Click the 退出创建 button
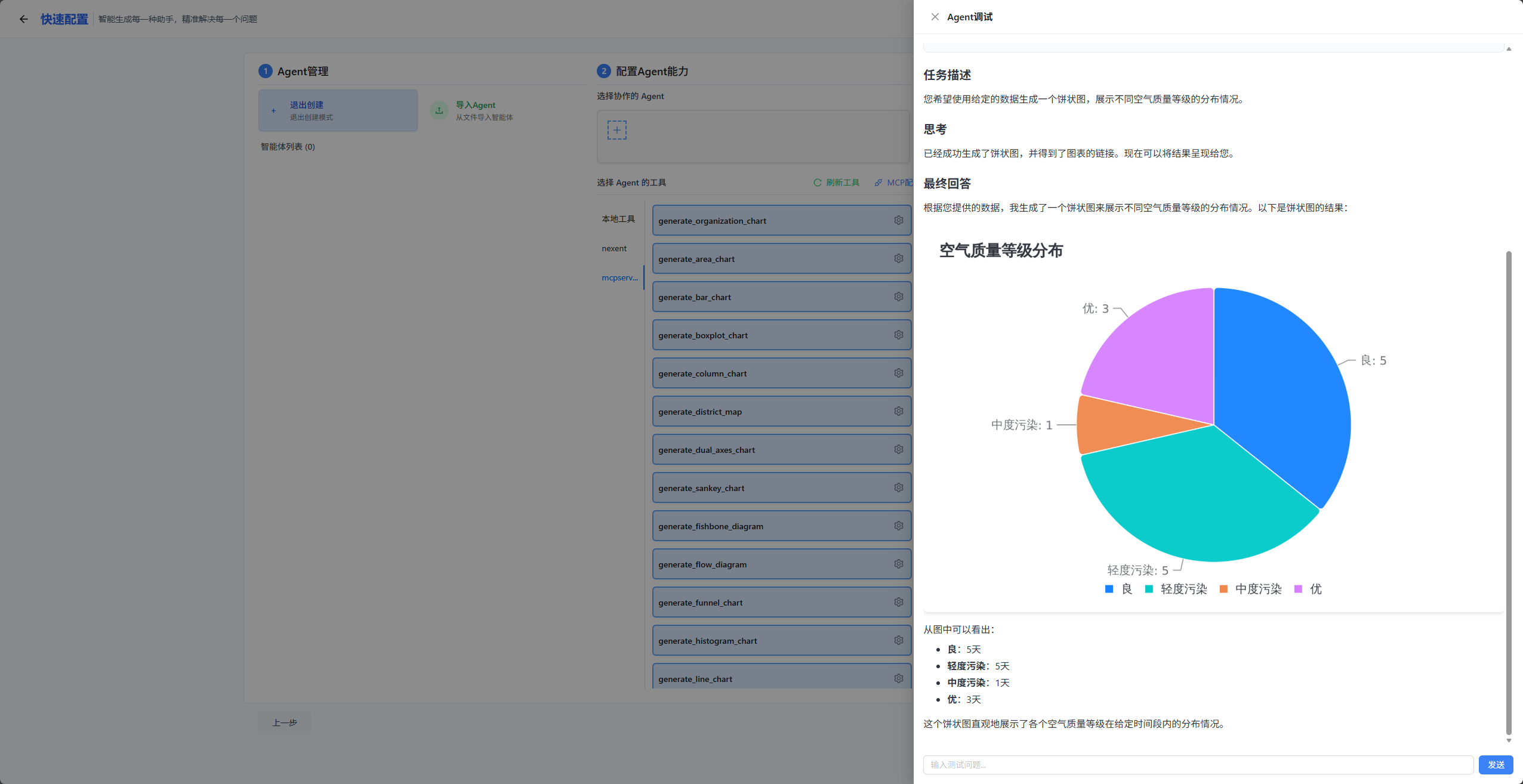Viewport: 1523px width, 784px height. 338,110
